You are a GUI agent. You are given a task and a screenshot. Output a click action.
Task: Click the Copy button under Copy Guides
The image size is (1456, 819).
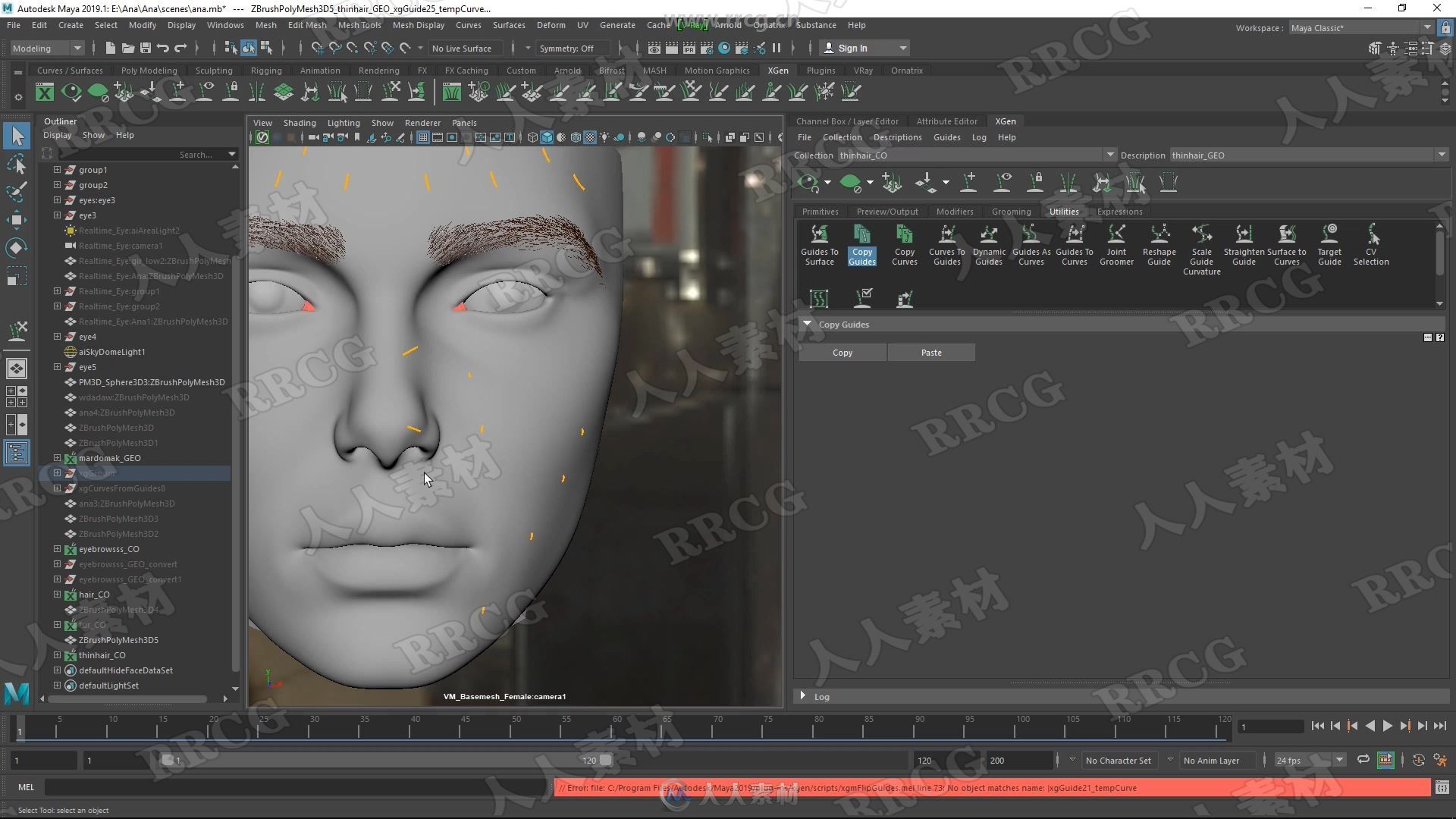click(x=842, y=352)
